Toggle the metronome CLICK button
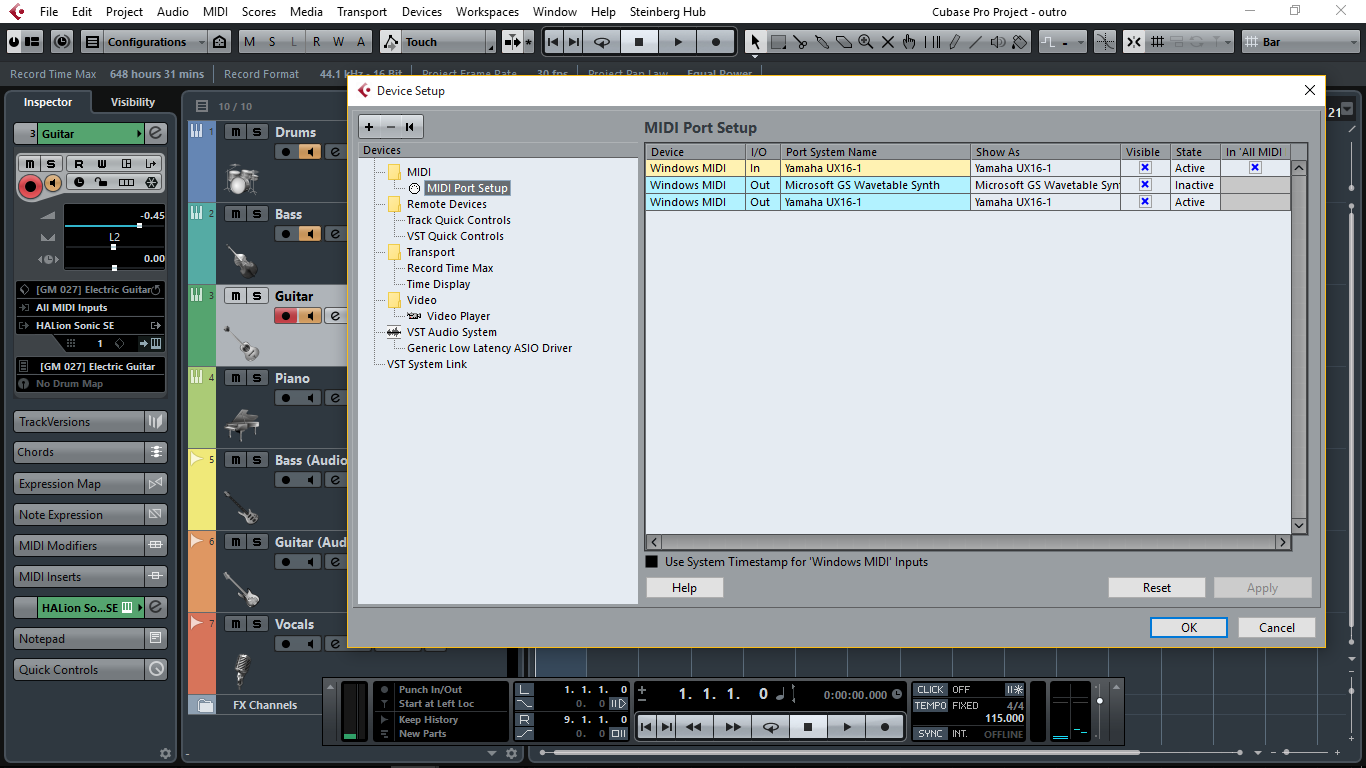Screen dimensions: 1366x768 click(930, 690)
